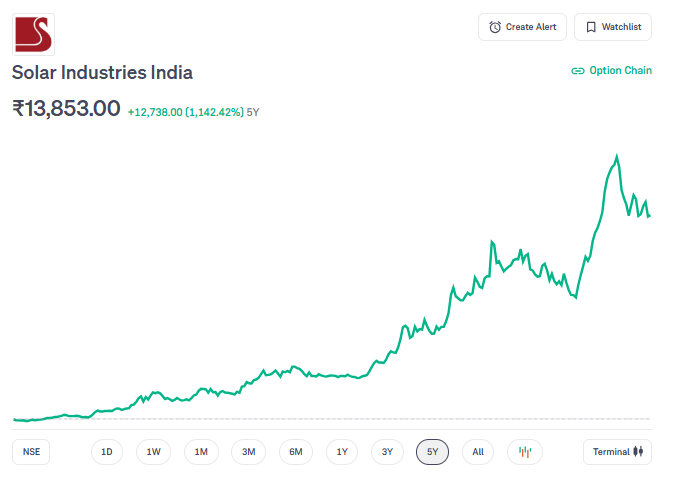The width and height of the screenshot is (673, 486).
Task: Switch to the 6M range
Action: tap(296, 452)
